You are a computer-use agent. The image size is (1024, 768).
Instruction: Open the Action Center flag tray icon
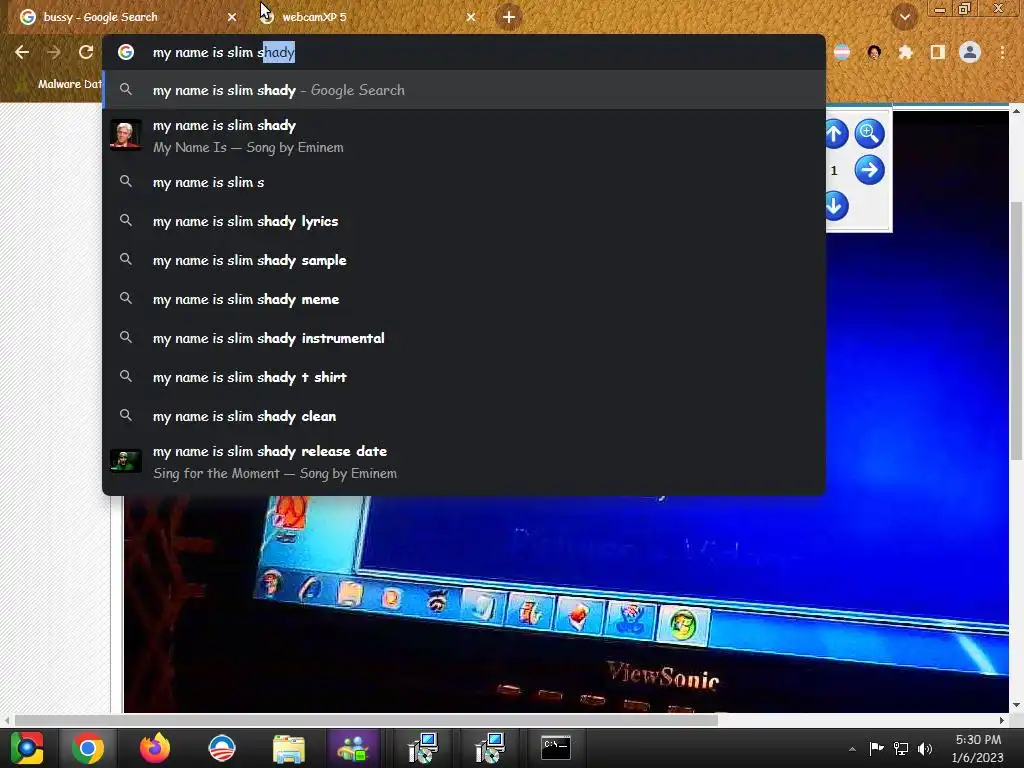tap(876, 748)
